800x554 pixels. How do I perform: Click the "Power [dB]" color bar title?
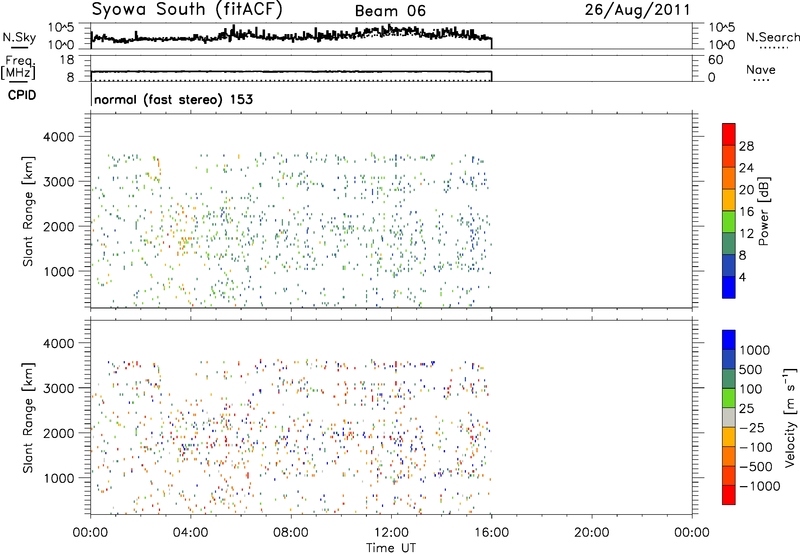[763, 211]
